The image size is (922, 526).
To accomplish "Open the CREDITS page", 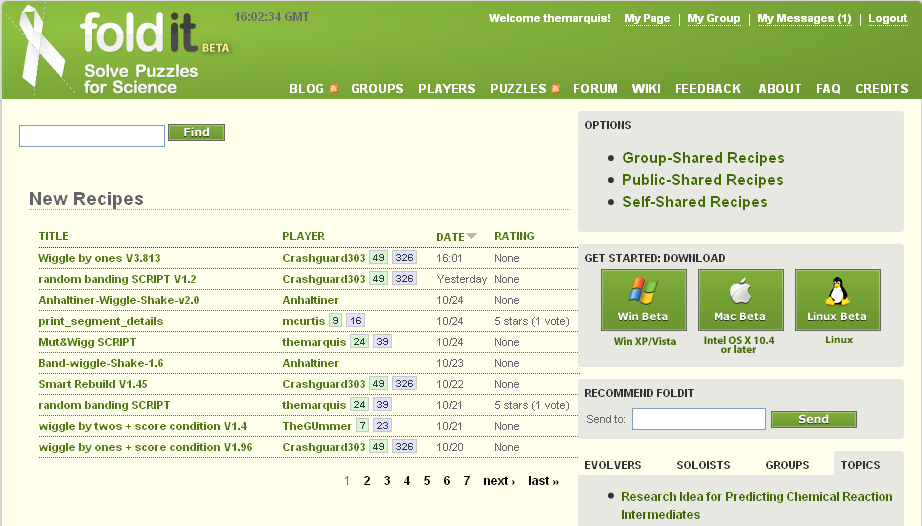I will click(x=882, y=89).
